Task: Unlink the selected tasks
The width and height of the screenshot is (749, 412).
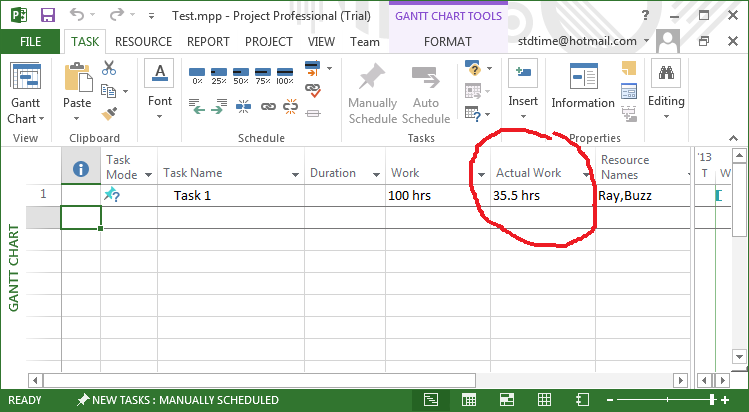Action: point(290,106)
